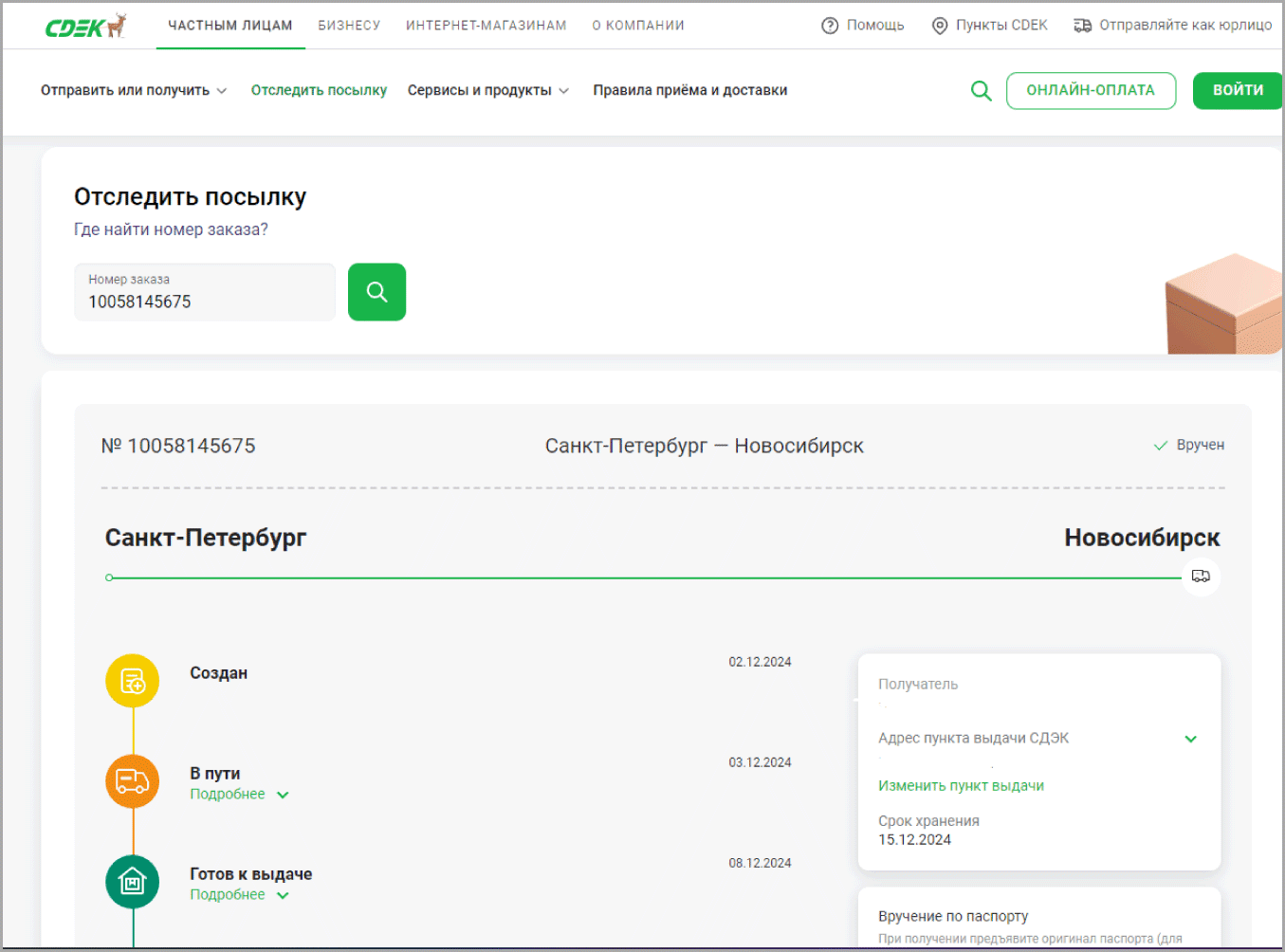Image resolution: width=1285 pixels, height=952 pixels.
Task: Click the green route progress line
Action: pos(645,577)
